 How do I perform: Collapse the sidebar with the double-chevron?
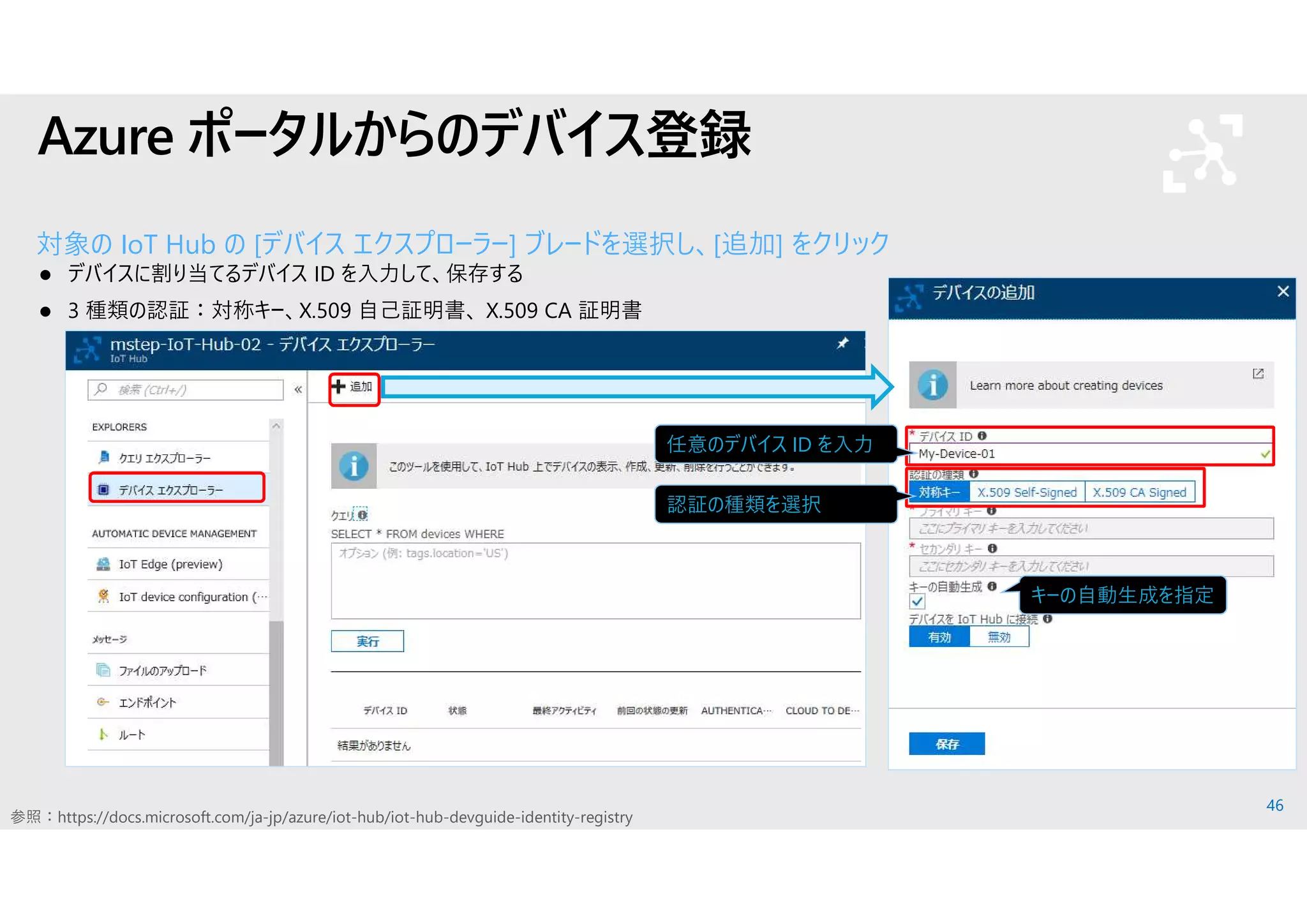coord(298,389)
